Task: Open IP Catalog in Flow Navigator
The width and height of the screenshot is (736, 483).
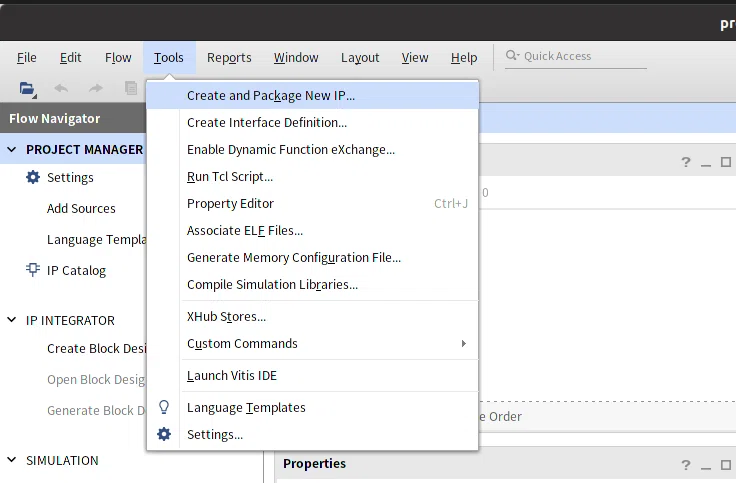Action: tap(77, 270)
